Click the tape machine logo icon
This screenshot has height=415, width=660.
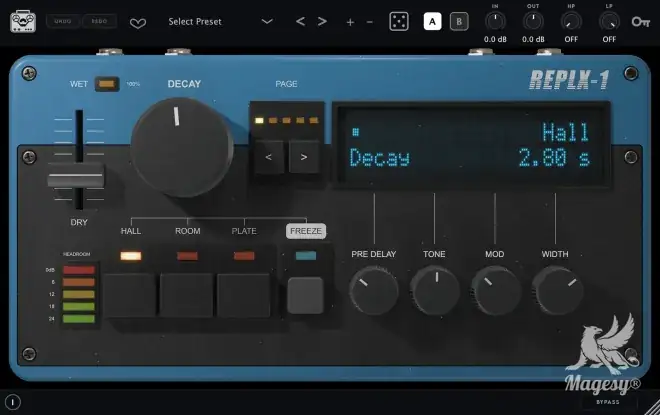coord(23,21)
